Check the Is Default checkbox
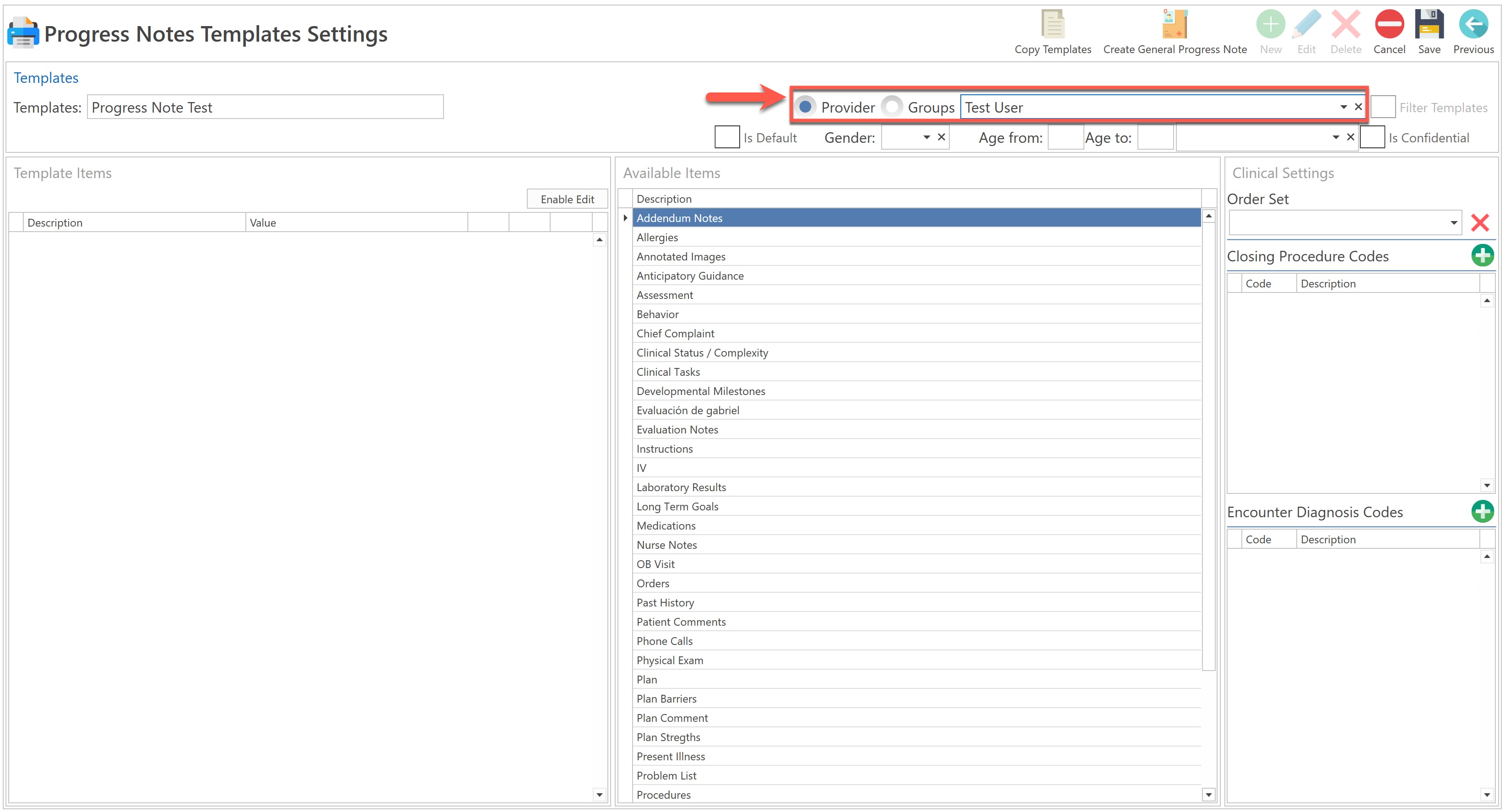Screen dimensions: 1505x812 point(727,137)
